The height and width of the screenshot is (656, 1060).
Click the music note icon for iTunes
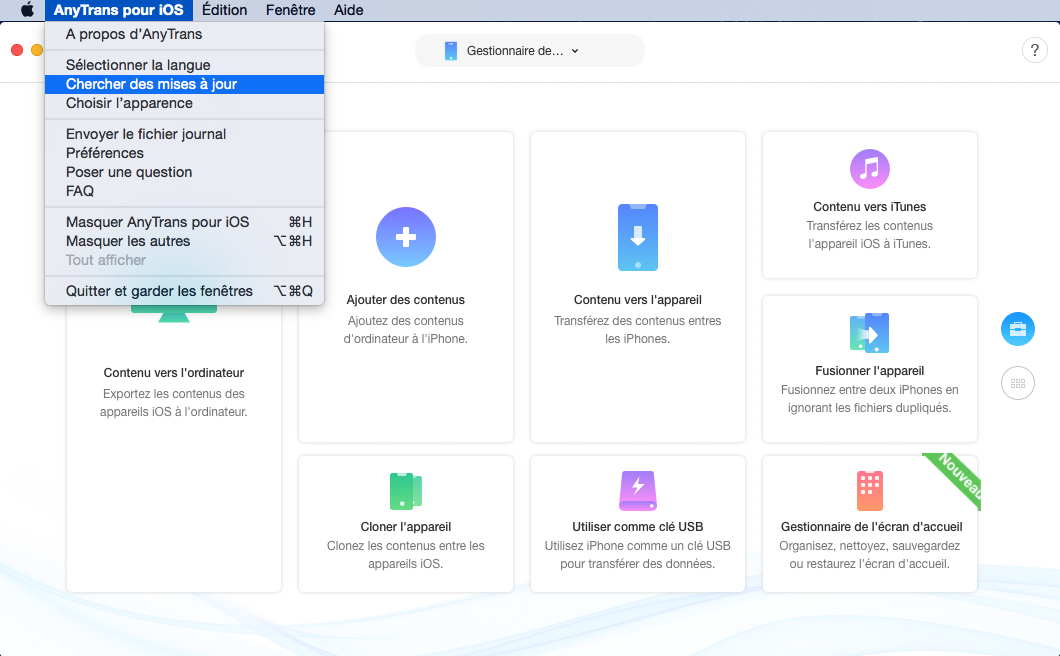tap(869, 168)
